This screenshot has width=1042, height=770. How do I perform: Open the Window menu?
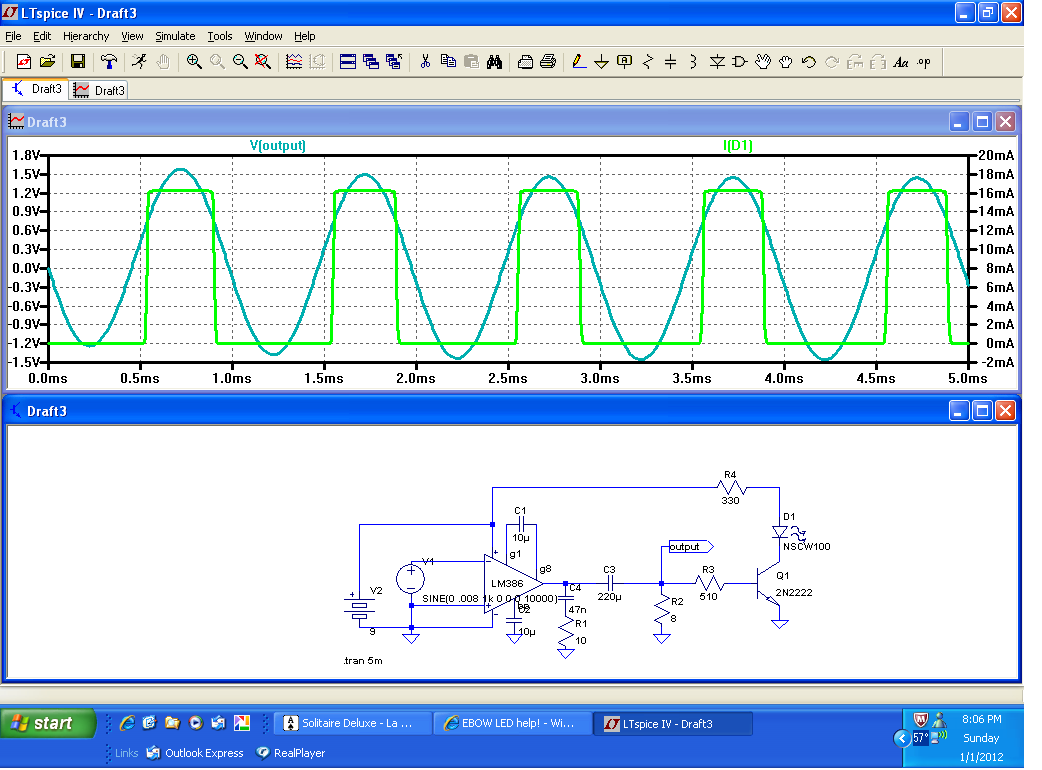[263, 36]
